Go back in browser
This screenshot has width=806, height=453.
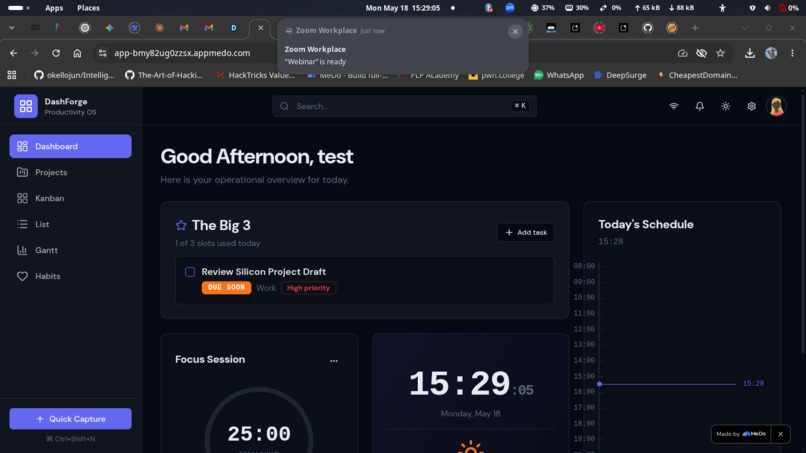(13, 53)
